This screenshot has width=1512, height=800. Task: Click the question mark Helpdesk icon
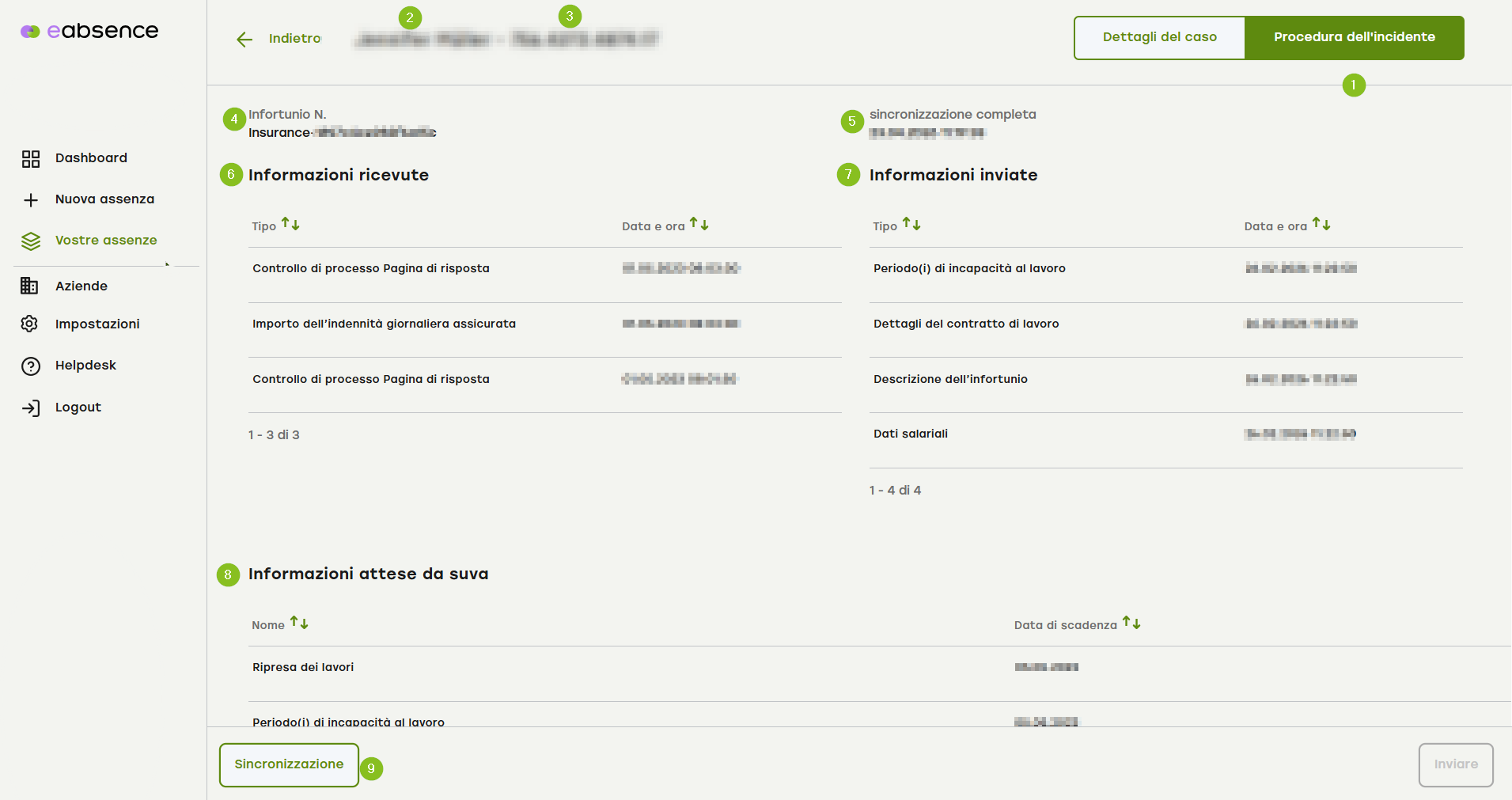(x=31, y=366)
